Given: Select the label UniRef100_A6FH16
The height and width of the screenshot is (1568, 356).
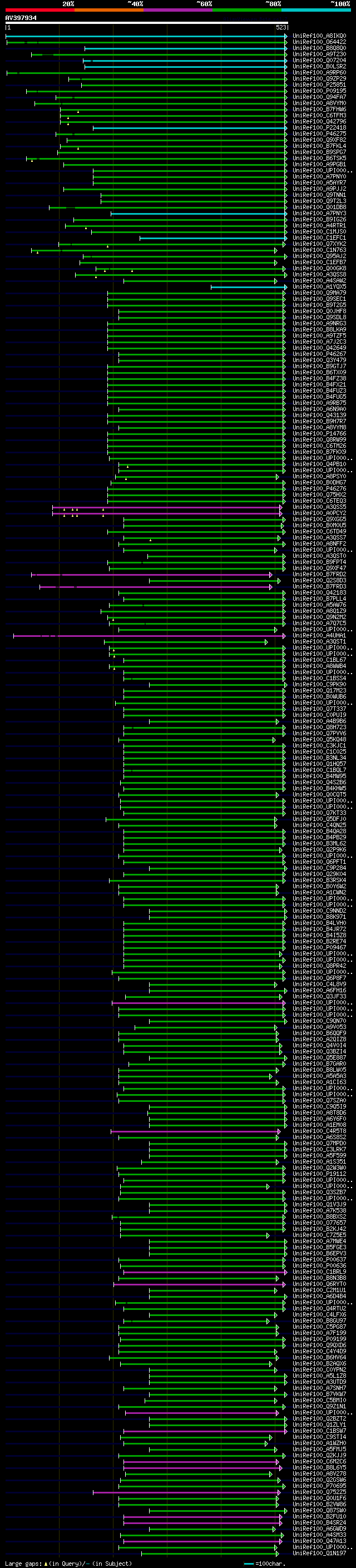Looking at the screenshot, I should [319, 990].
